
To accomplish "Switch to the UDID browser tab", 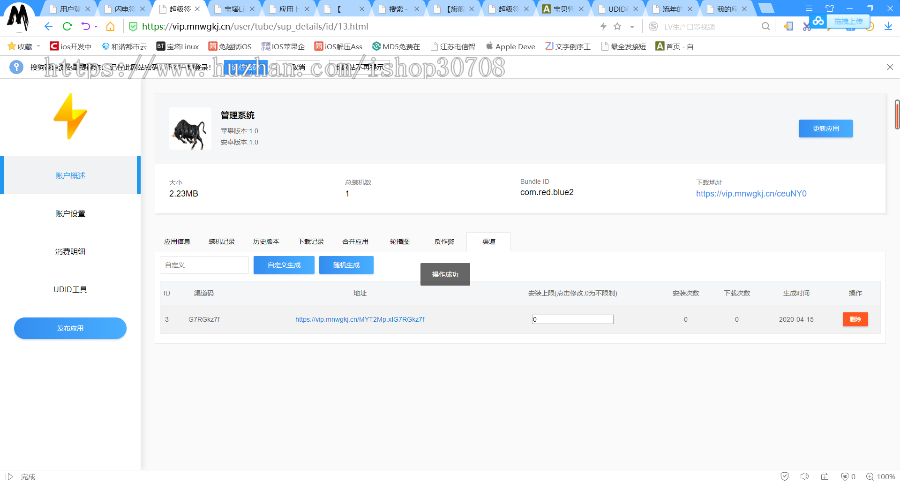I will pyautogui.click(x=617, y=9).
